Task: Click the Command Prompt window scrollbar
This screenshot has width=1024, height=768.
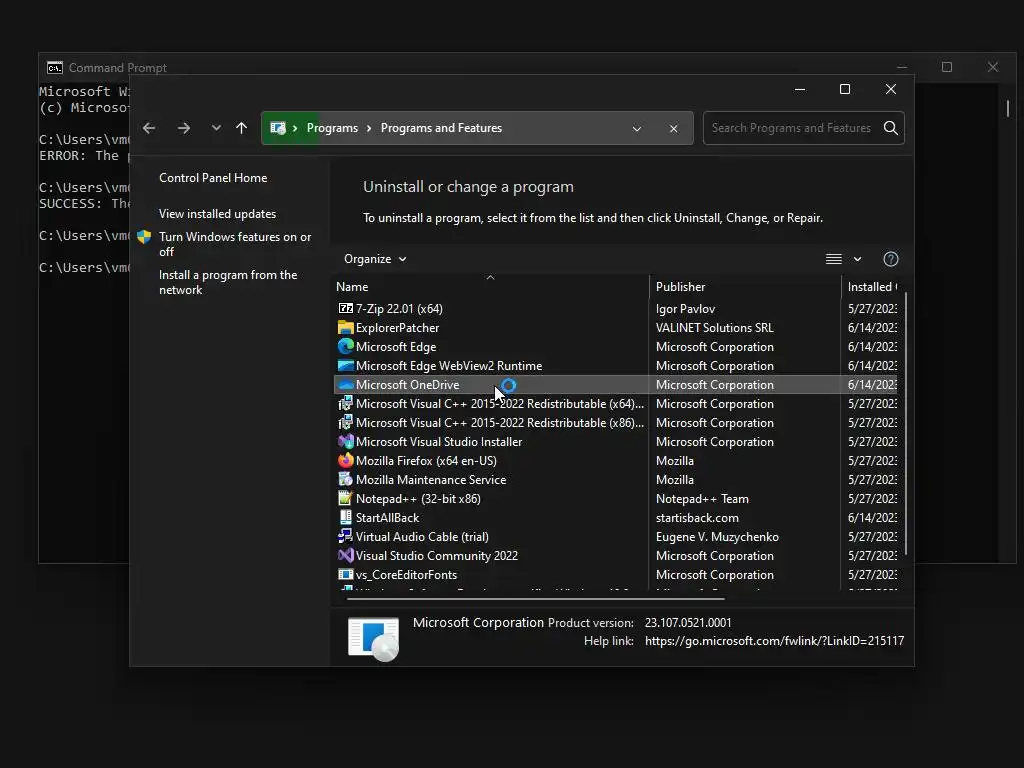Action: tap(1008, 108)
